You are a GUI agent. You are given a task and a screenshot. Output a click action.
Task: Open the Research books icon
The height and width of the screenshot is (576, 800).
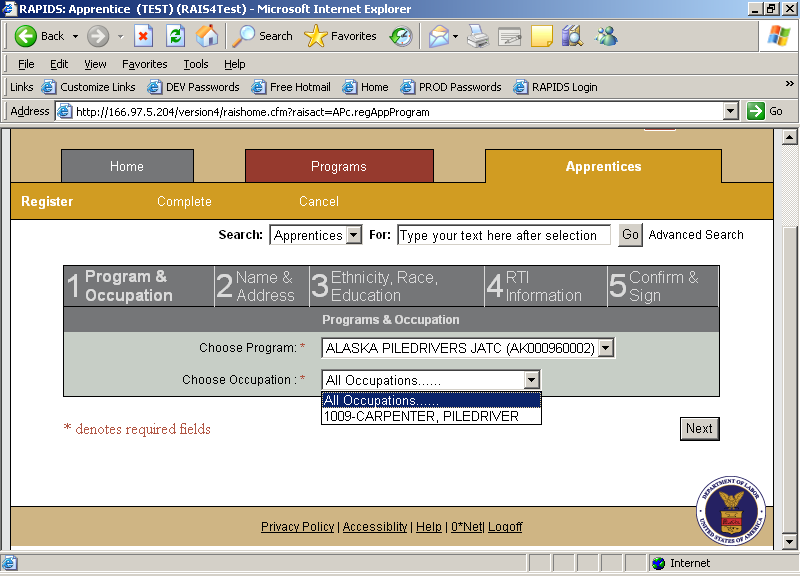(x=572, y=36)
